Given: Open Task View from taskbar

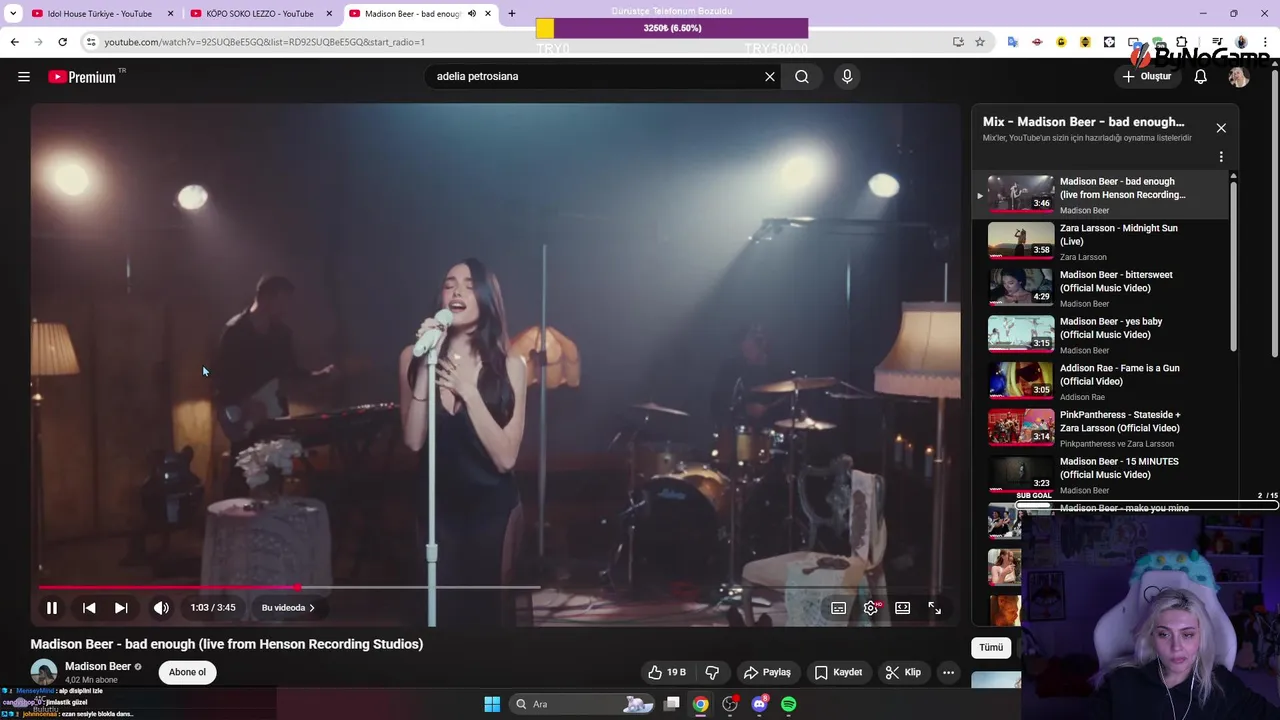Looking at the screenshot, I should (x=672, y=704).
